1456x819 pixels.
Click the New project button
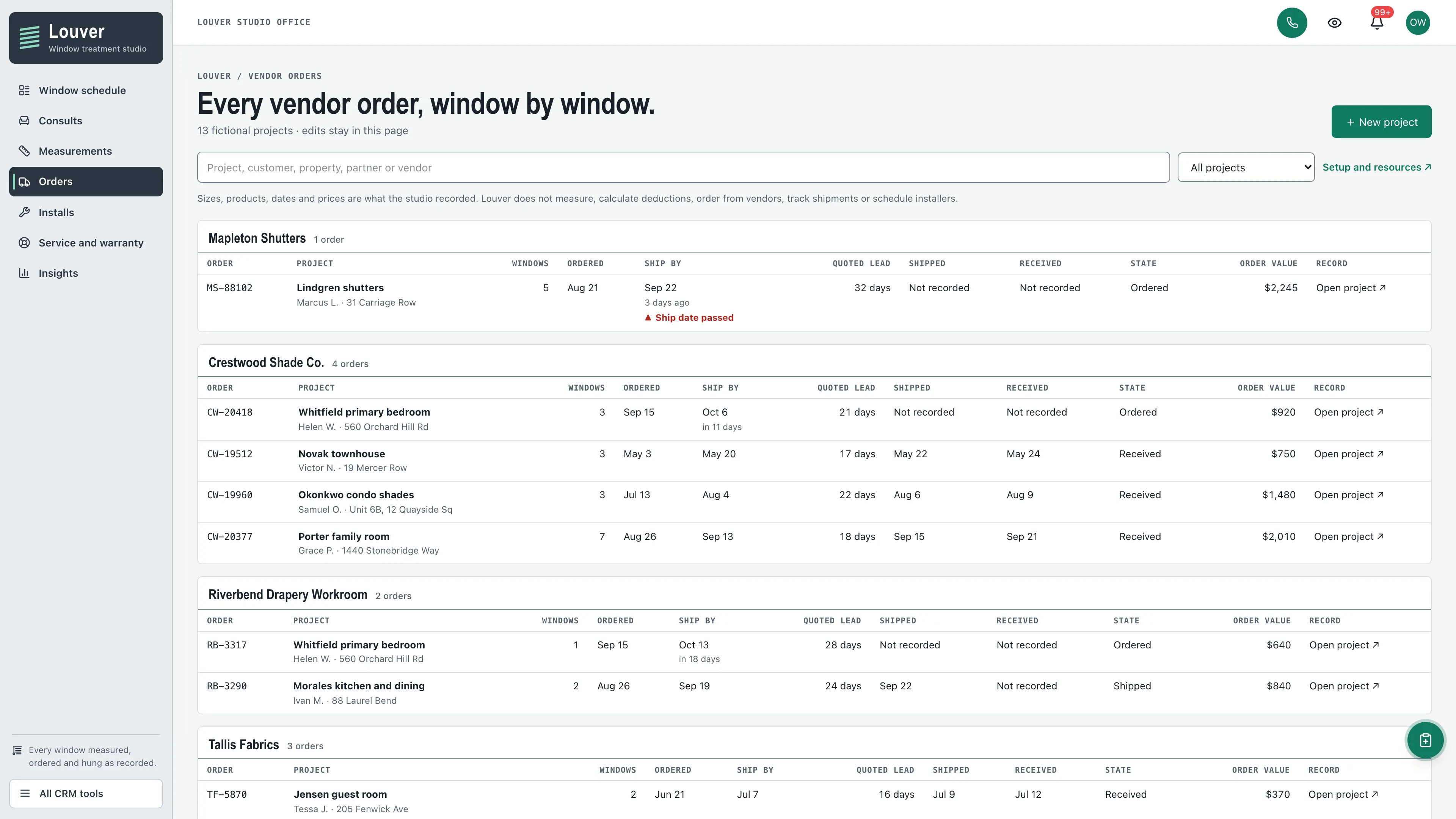click(x=1381, y=121)
